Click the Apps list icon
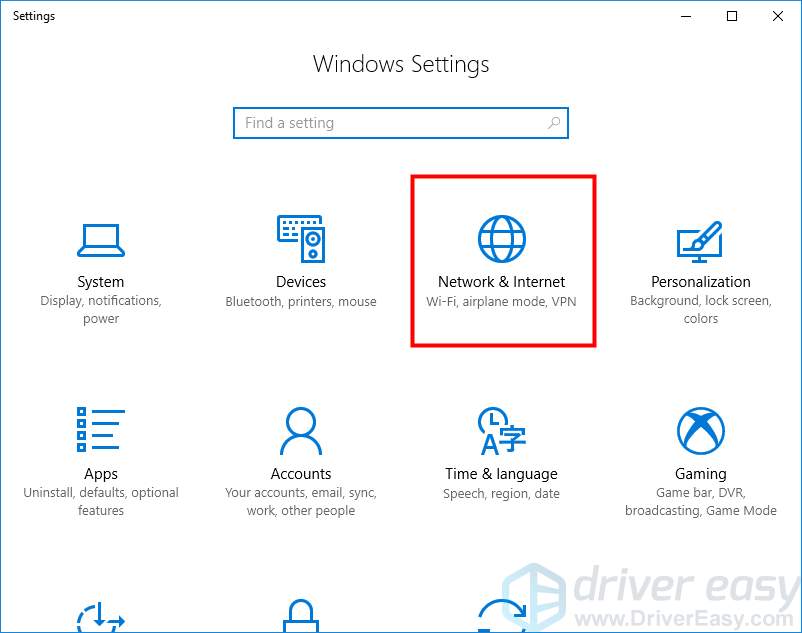This screenshot has height=633, width=802. [x=100, y=430]
